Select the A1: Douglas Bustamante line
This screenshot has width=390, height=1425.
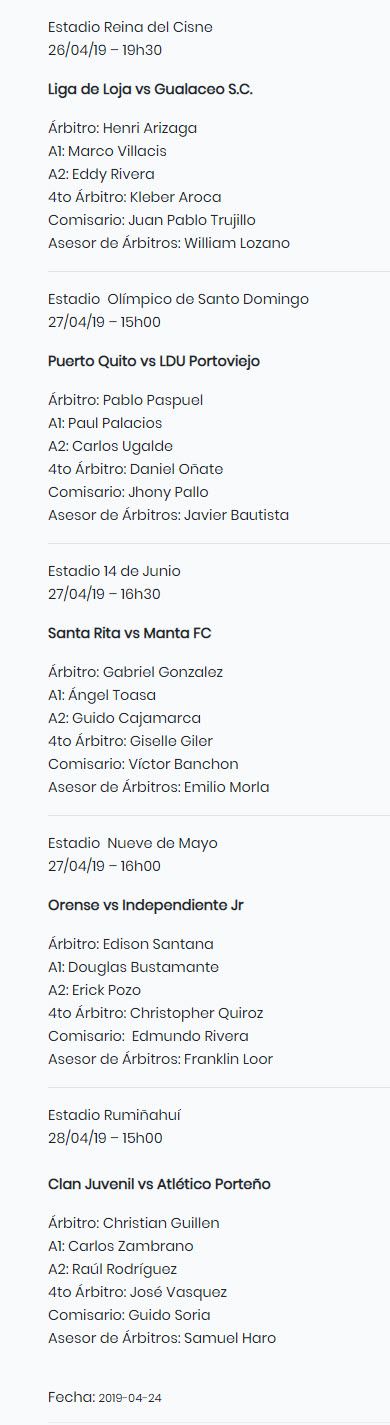click(x=133, y=967)
